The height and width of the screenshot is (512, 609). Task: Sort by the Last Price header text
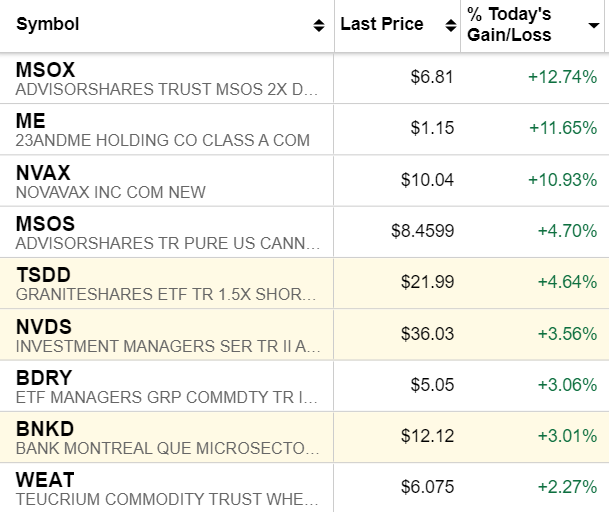click(382, 25)
